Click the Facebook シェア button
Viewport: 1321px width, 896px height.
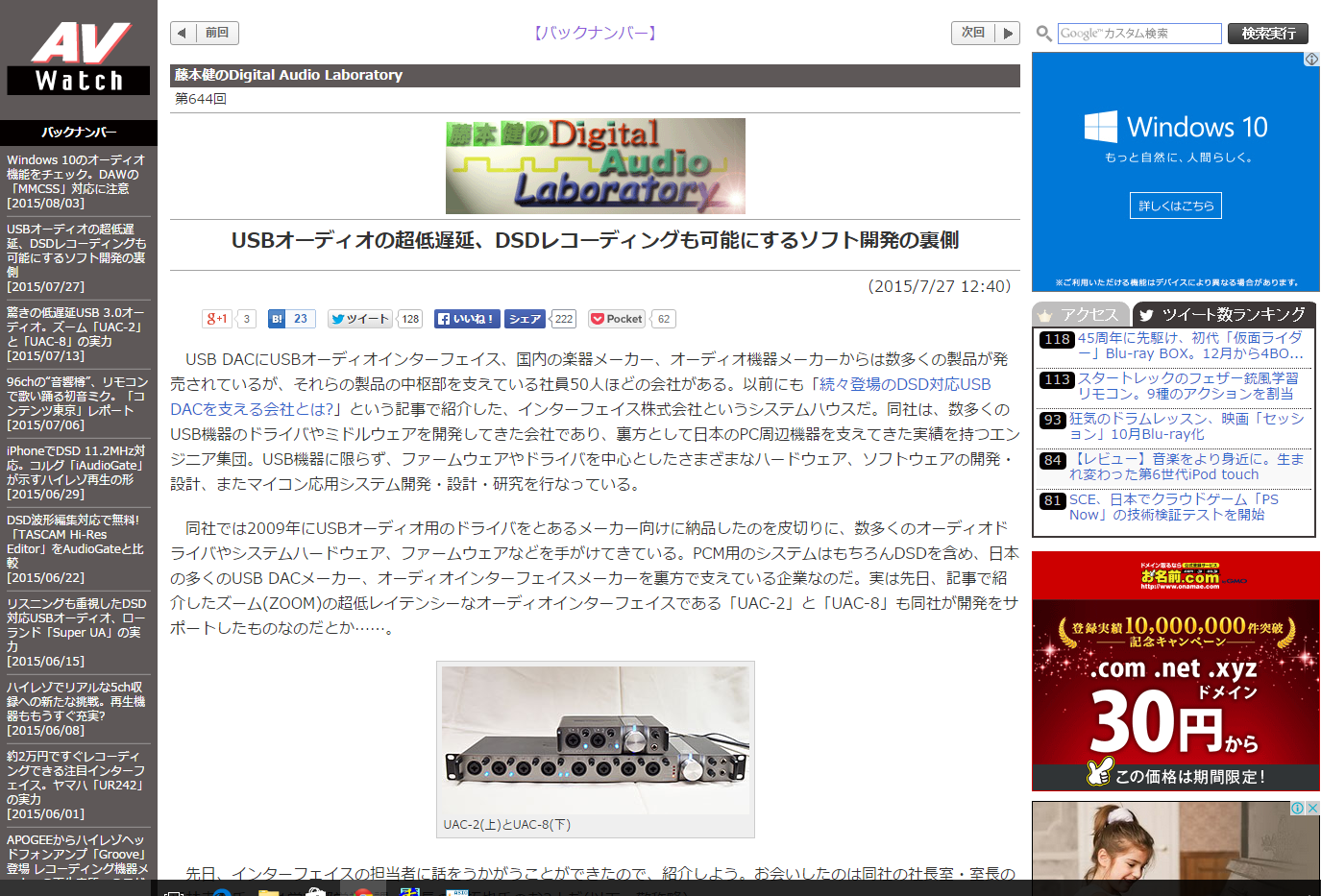(525, 319)
